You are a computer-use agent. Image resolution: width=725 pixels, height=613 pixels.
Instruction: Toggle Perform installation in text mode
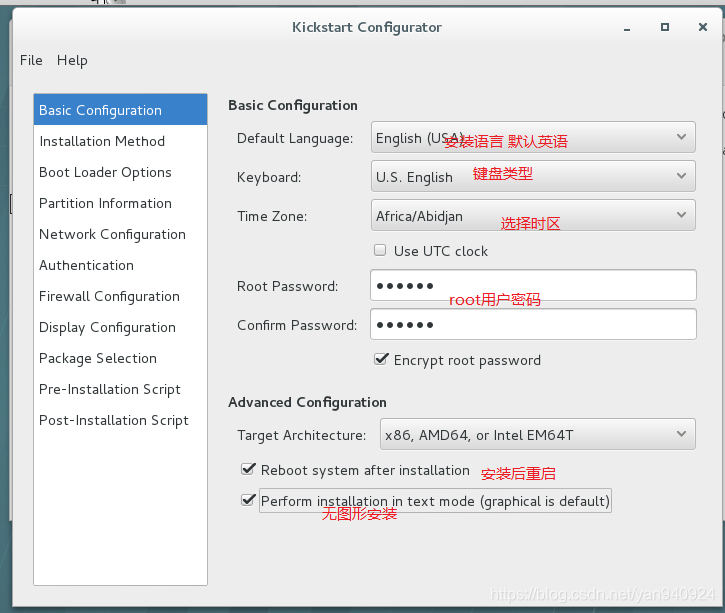[248, 500]
